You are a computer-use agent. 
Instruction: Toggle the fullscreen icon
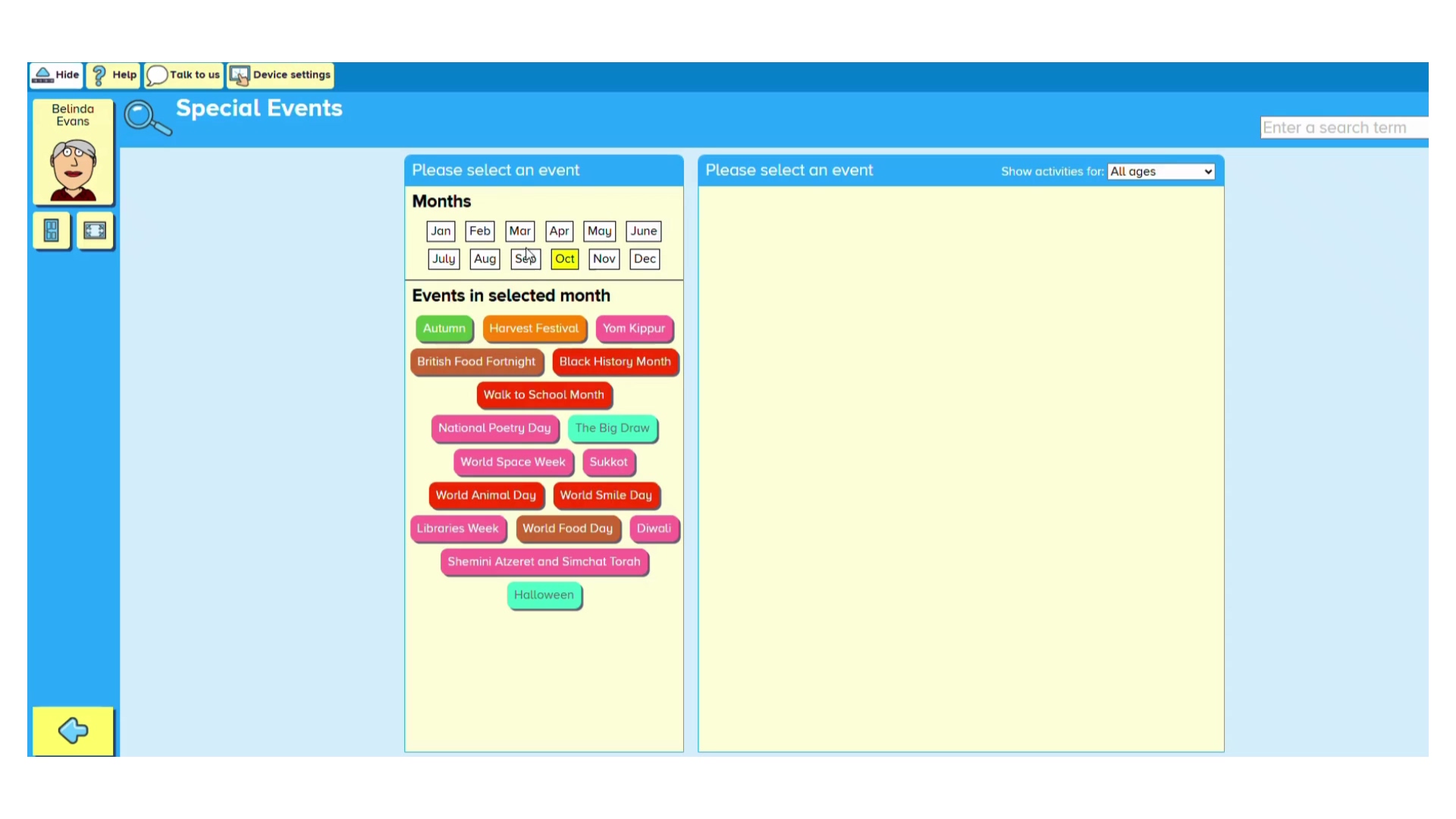click(x=95, y=231)
